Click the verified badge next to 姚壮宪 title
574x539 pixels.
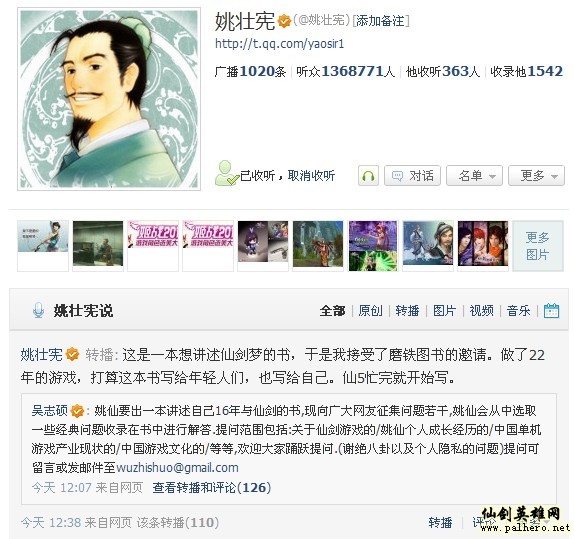284,21
